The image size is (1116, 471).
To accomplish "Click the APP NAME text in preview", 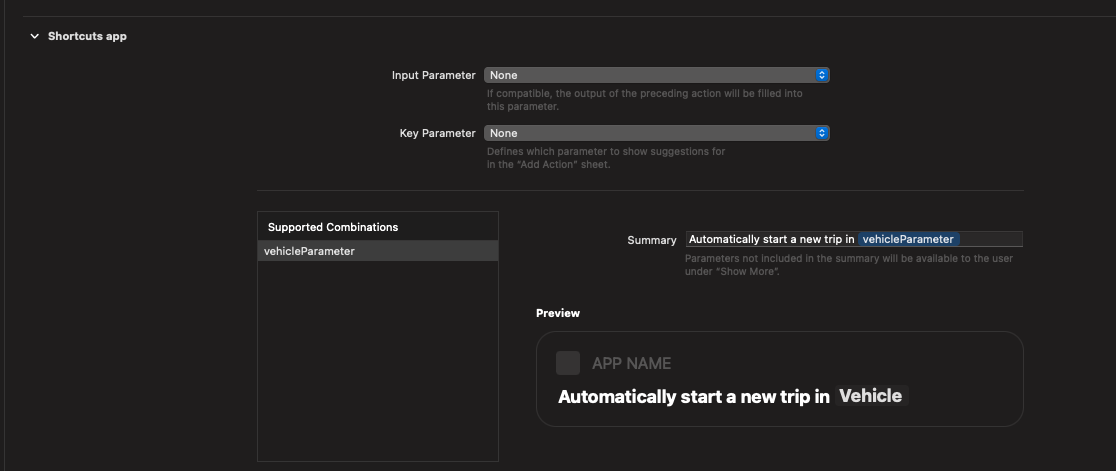I will [x=631, y=364].
